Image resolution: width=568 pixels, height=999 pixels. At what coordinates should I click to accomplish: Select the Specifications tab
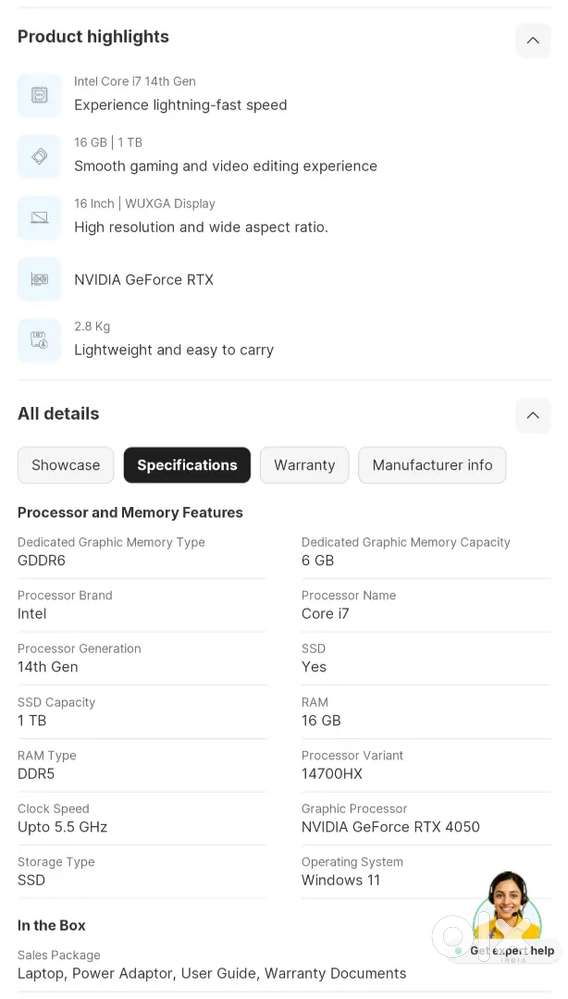click(x=187, y=465)
